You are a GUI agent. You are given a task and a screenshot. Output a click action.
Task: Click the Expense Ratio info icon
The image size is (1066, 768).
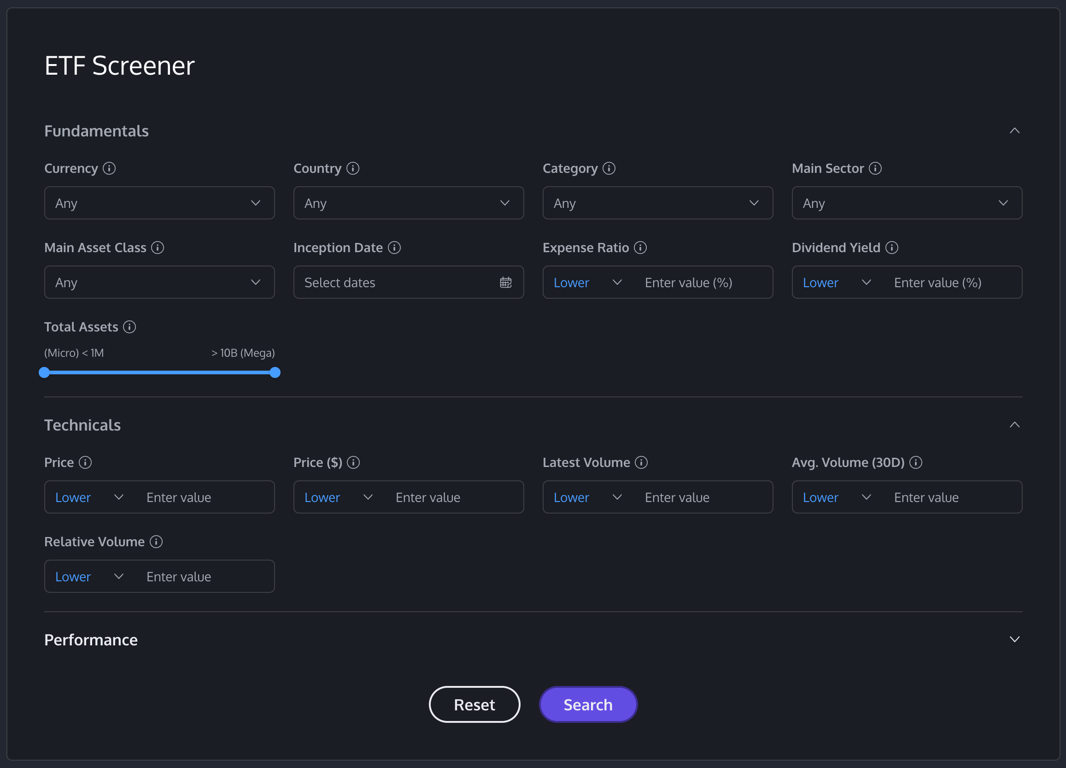coord(640,247)
